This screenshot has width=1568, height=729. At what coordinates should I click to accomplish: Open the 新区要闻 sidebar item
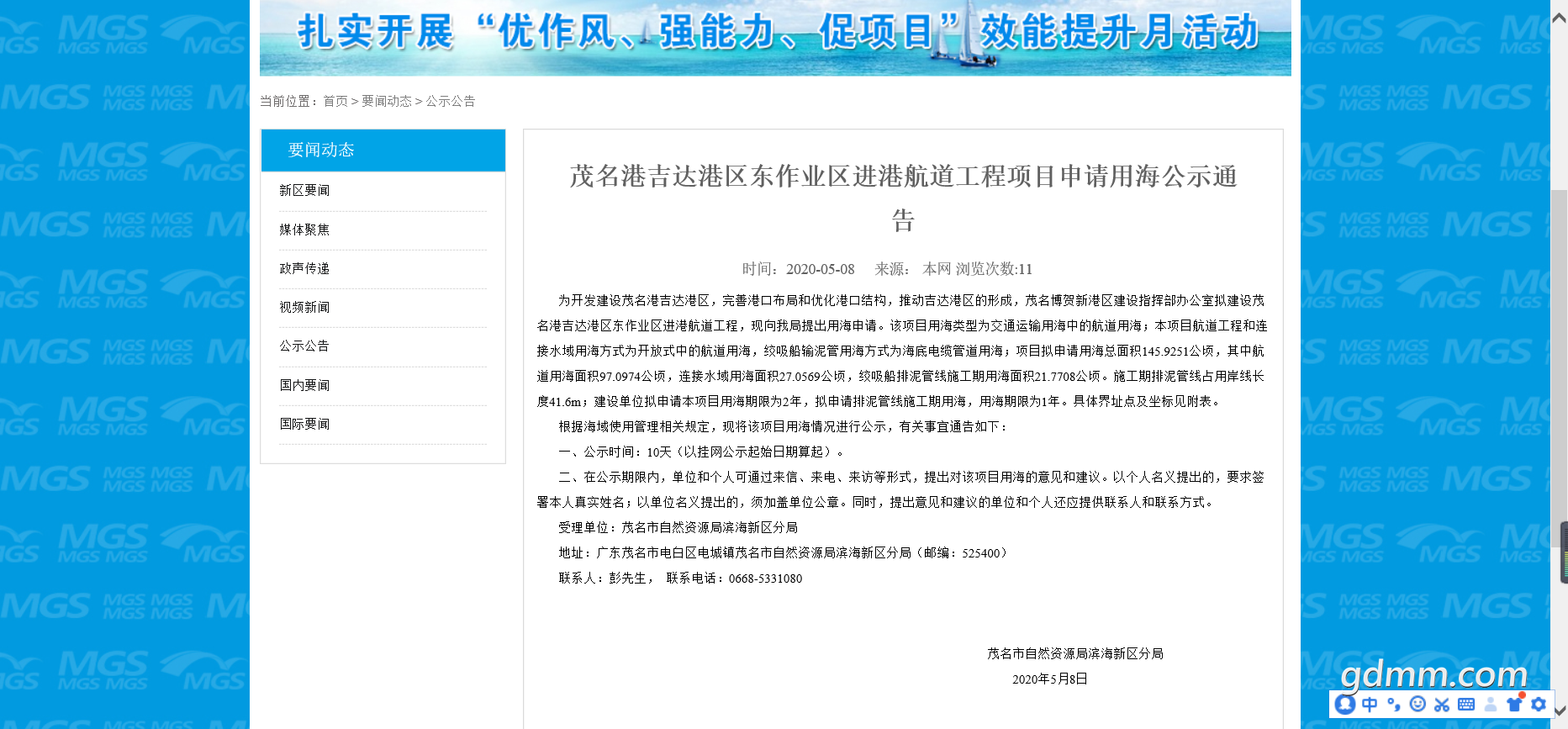click(304, 191)
